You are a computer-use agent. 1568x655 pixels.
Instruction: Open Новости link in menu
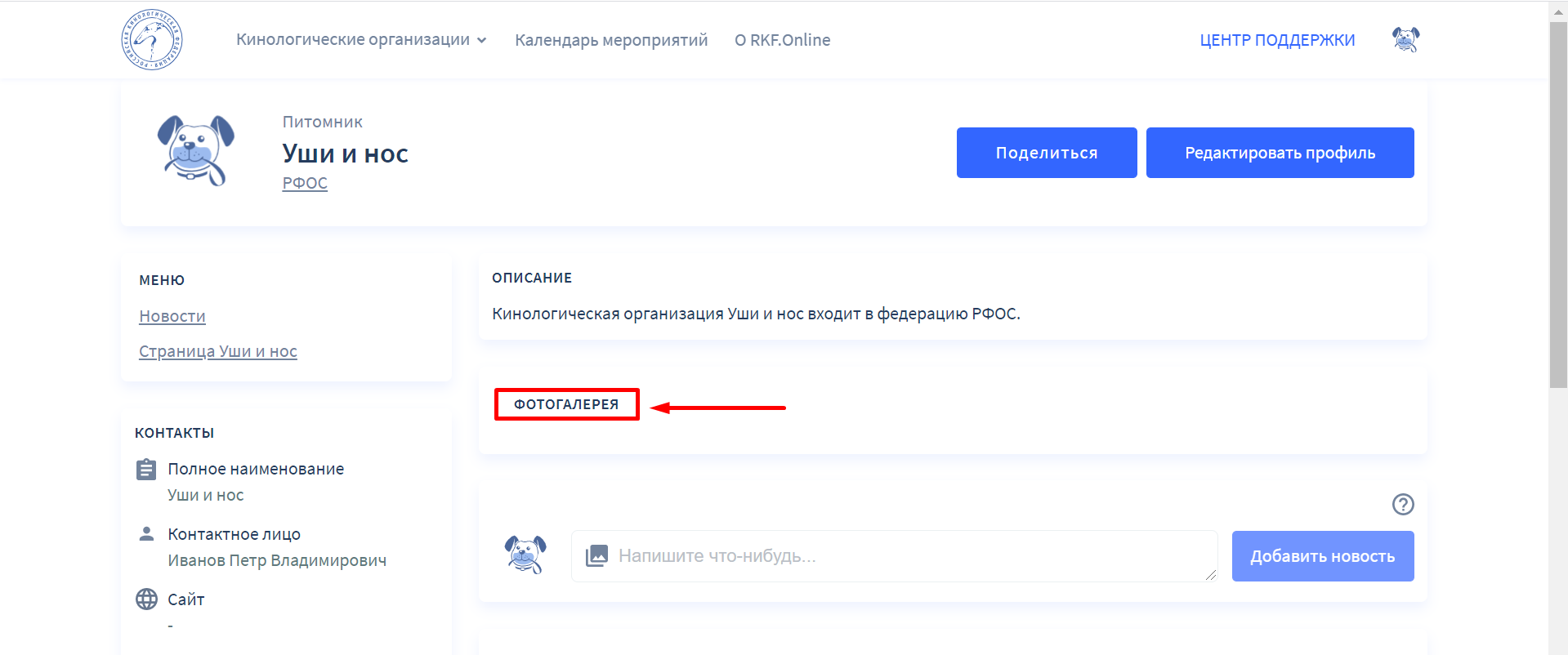[x=172, y=316]
